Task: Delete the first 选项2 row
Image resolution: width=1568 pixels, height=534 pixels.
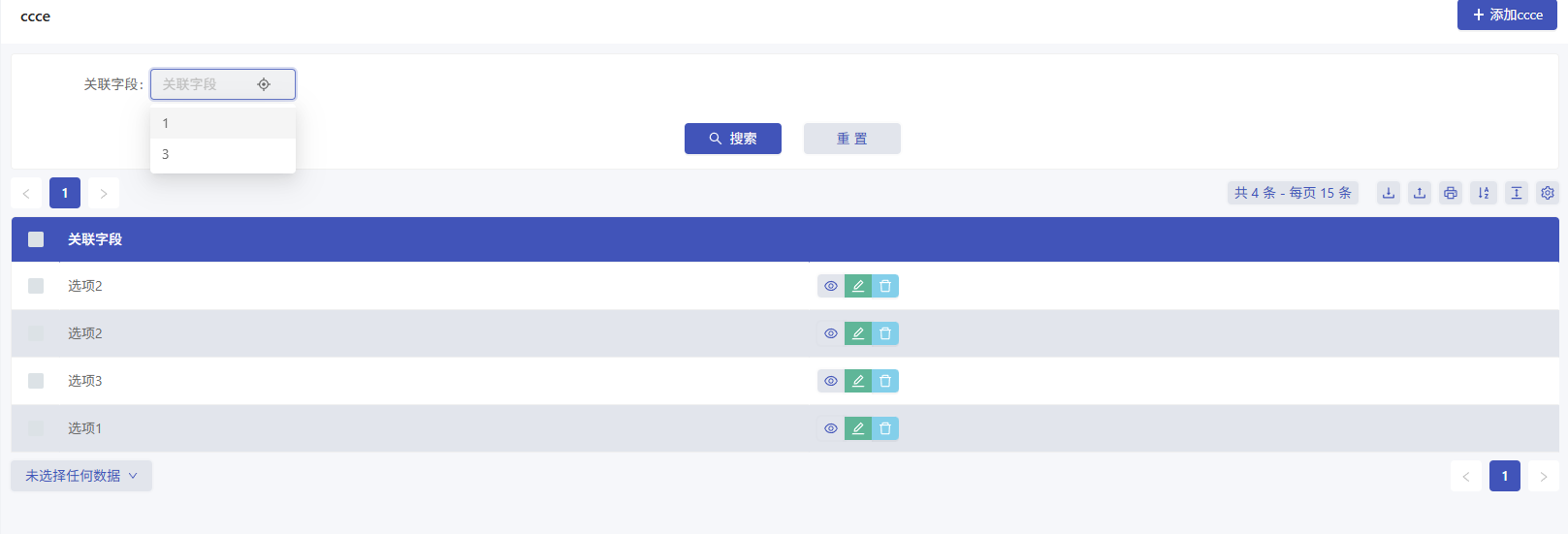Action: (x=885, y=286)
